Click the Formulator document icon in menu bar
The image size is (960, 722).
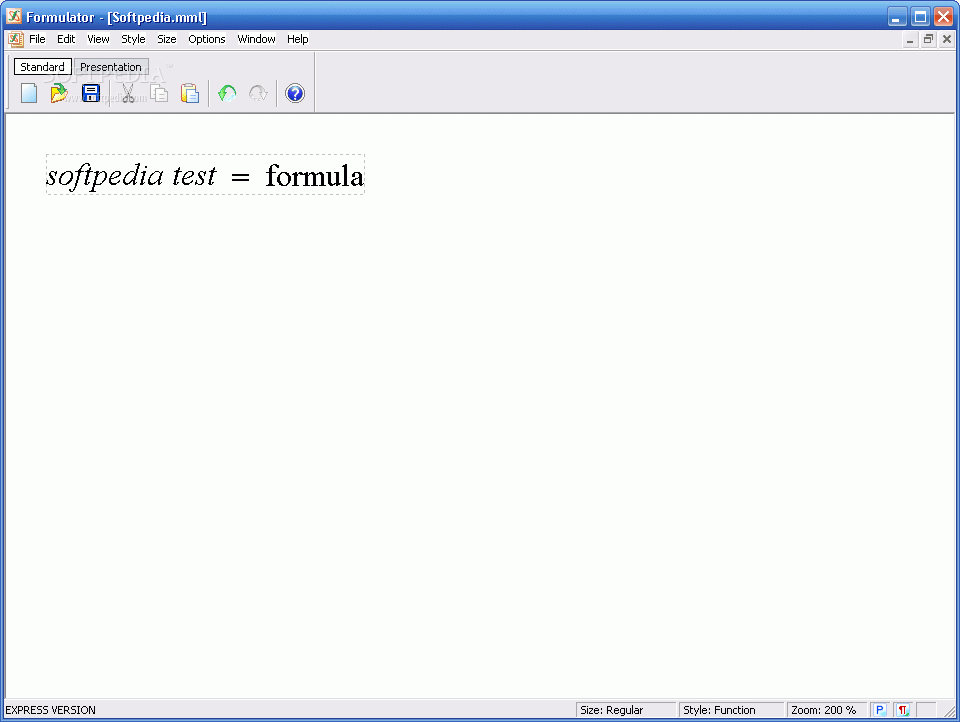click(x=15, y=39)
